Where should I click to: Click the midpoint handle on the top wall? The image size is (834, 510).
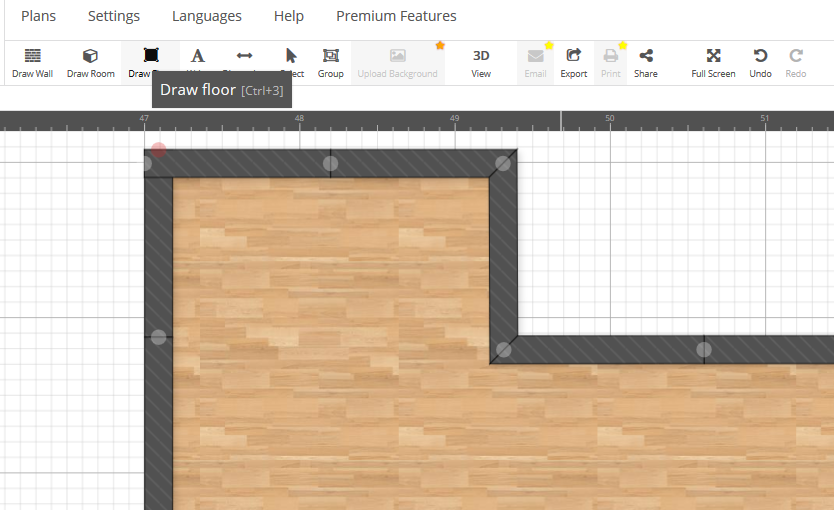click(330, 163)
